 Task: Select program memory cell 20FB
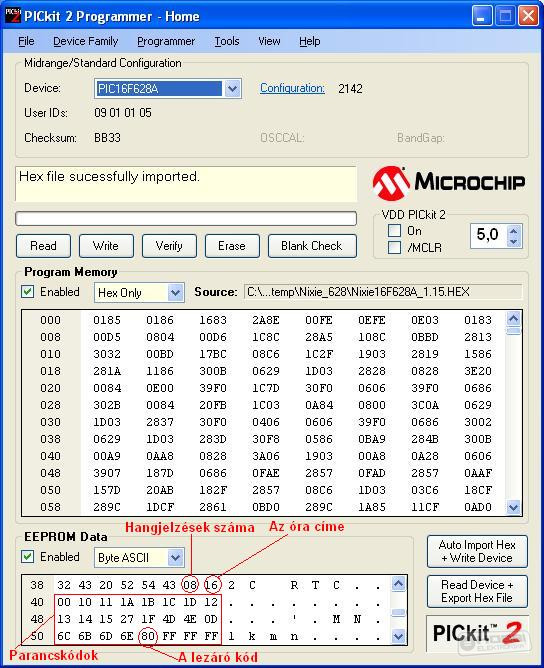213,405
